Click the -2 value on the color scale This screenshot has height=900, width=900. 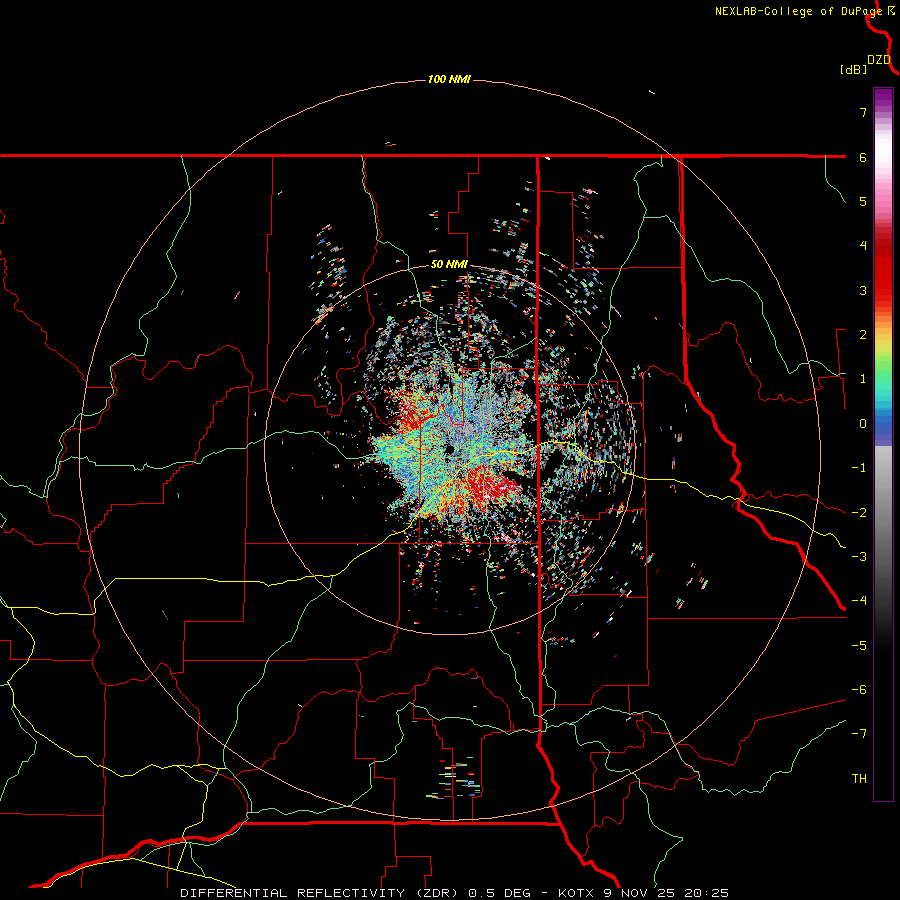pyautogui.click(x=859, y=513)
